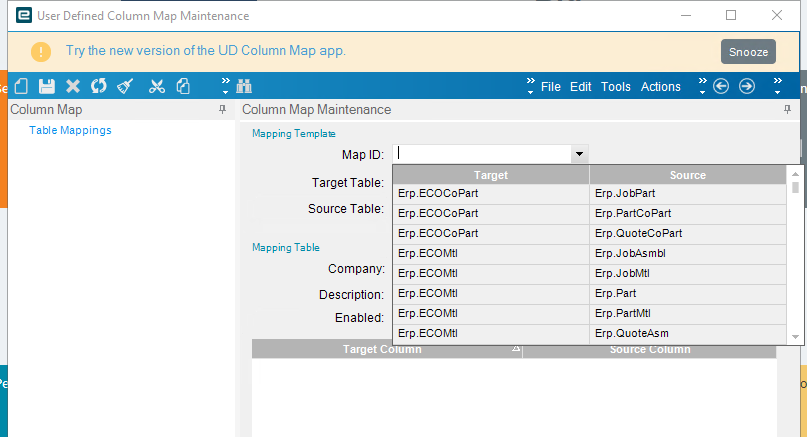Click the Delete X toolbar icon
The width and height of the screenshot is (807, 437).
point(73,86)
